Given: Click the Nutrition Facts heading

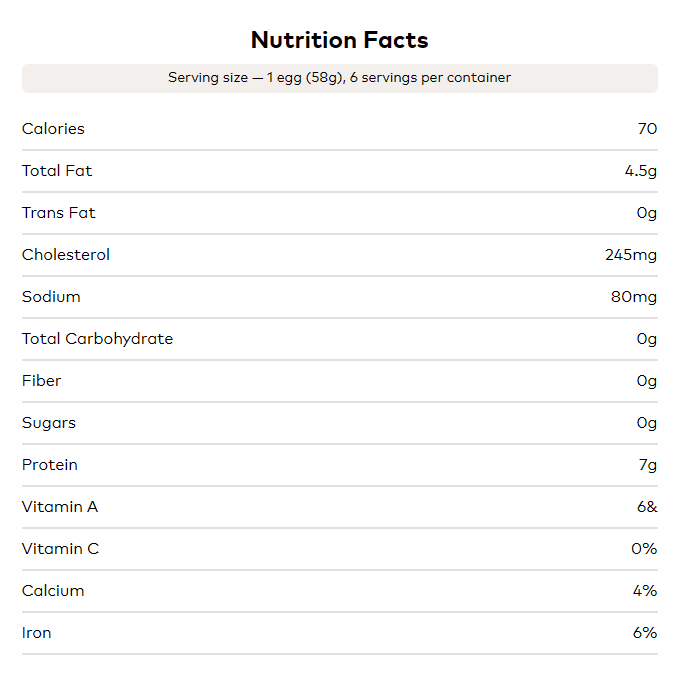Looking at the screenshot, I should pos(339,40).
